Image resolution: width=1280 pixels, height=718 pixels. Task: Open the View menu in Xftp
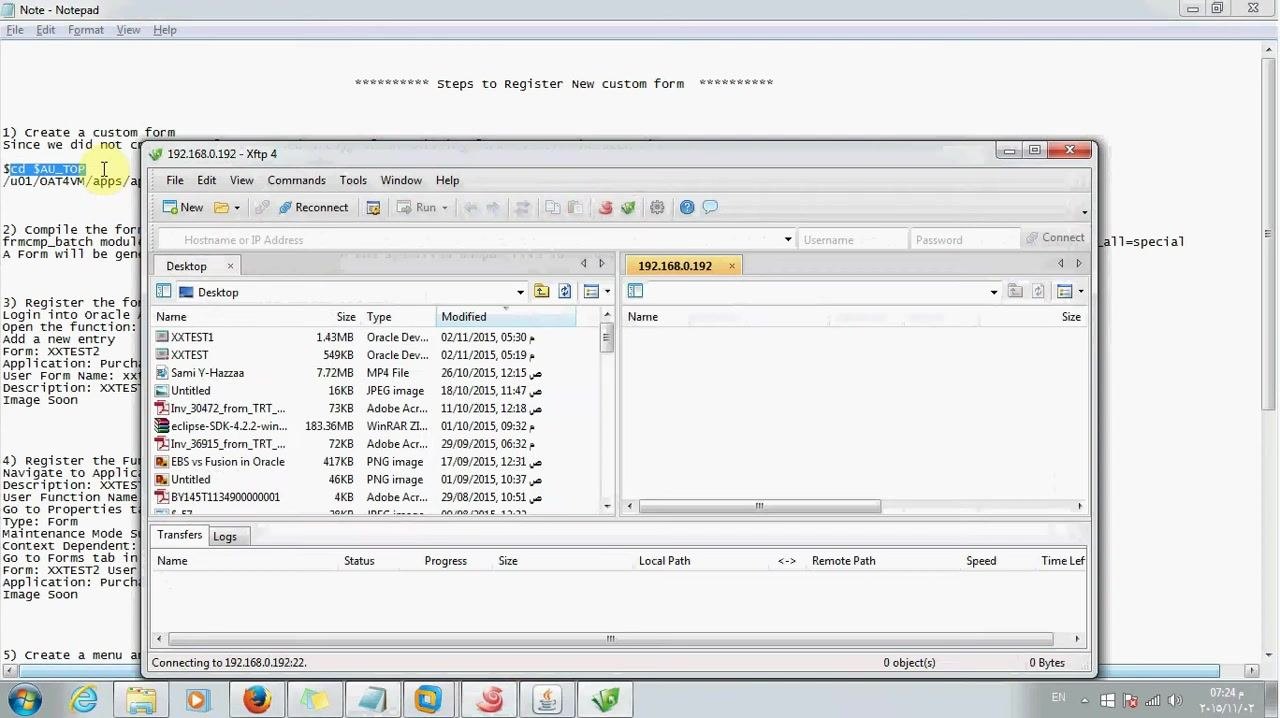tap(241, 180)
